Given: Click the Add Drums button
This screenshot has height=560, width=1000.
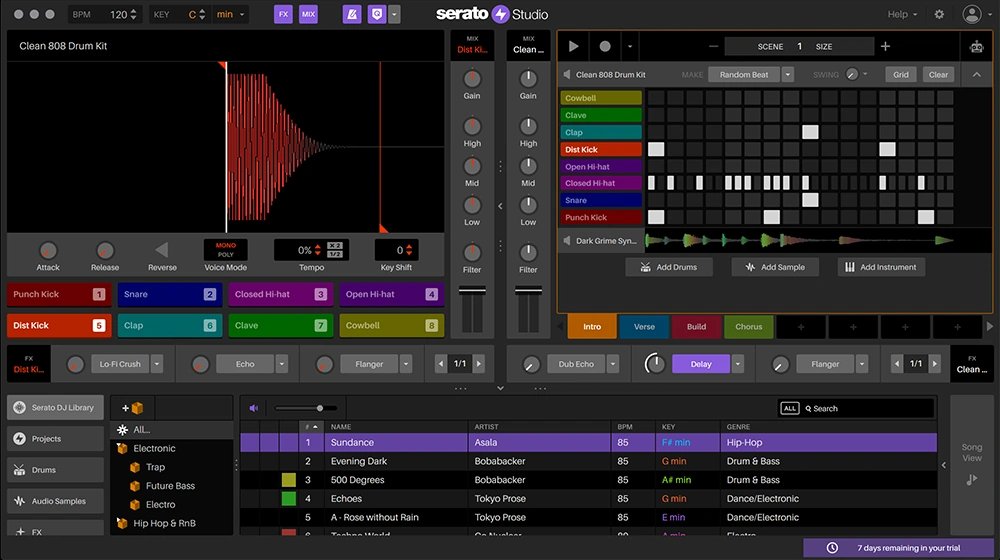Looking at the screenshot, I should tap(670, 267).
